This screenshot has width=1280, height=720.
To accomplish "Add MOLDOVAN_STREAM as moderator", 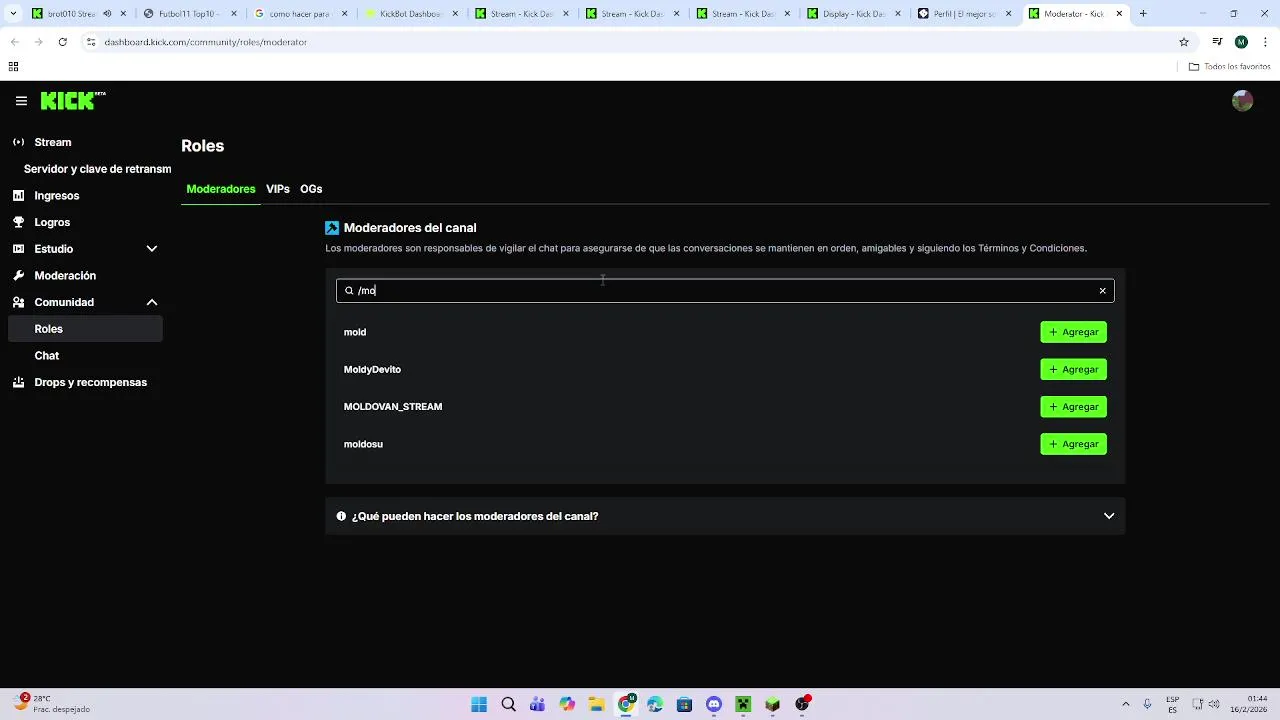I will (1073, 407).
